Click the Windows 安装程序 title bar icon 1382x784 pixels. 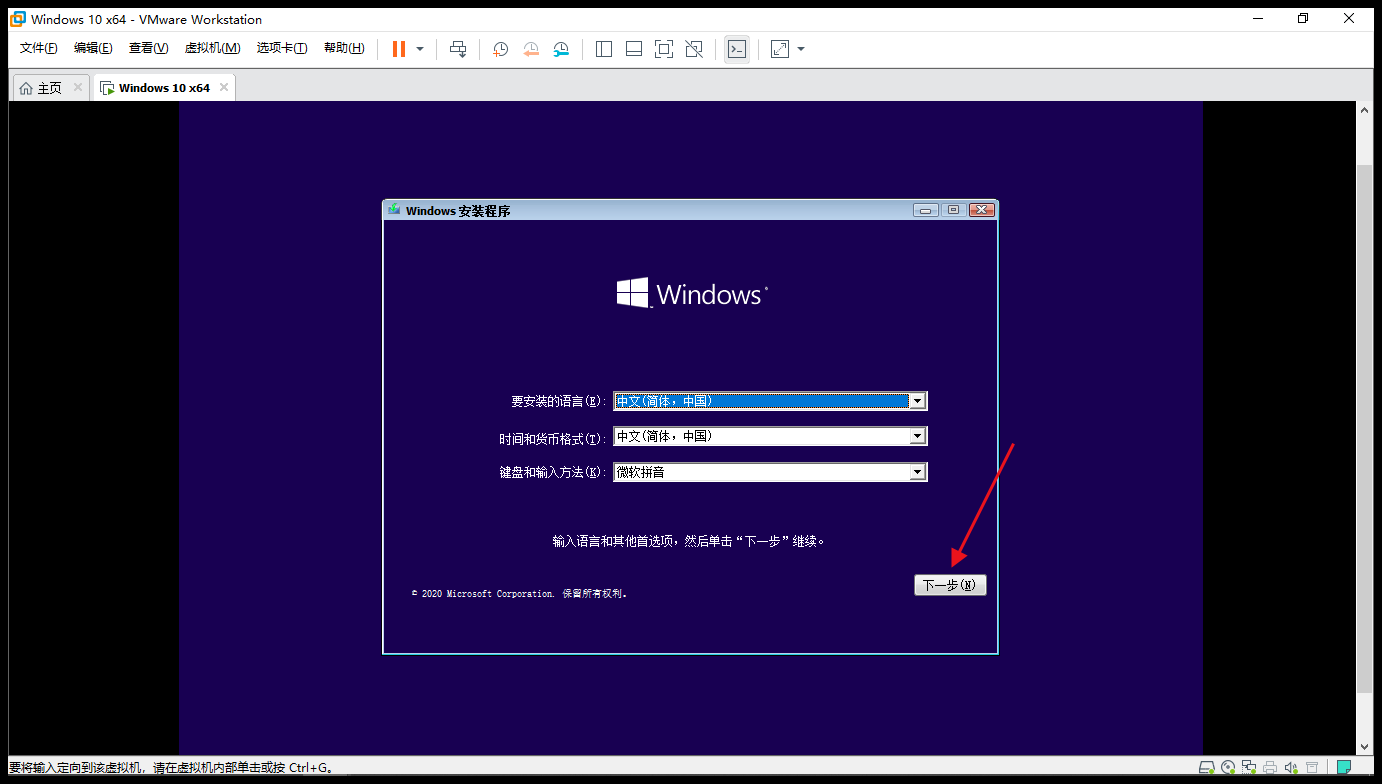coord(395,210)
